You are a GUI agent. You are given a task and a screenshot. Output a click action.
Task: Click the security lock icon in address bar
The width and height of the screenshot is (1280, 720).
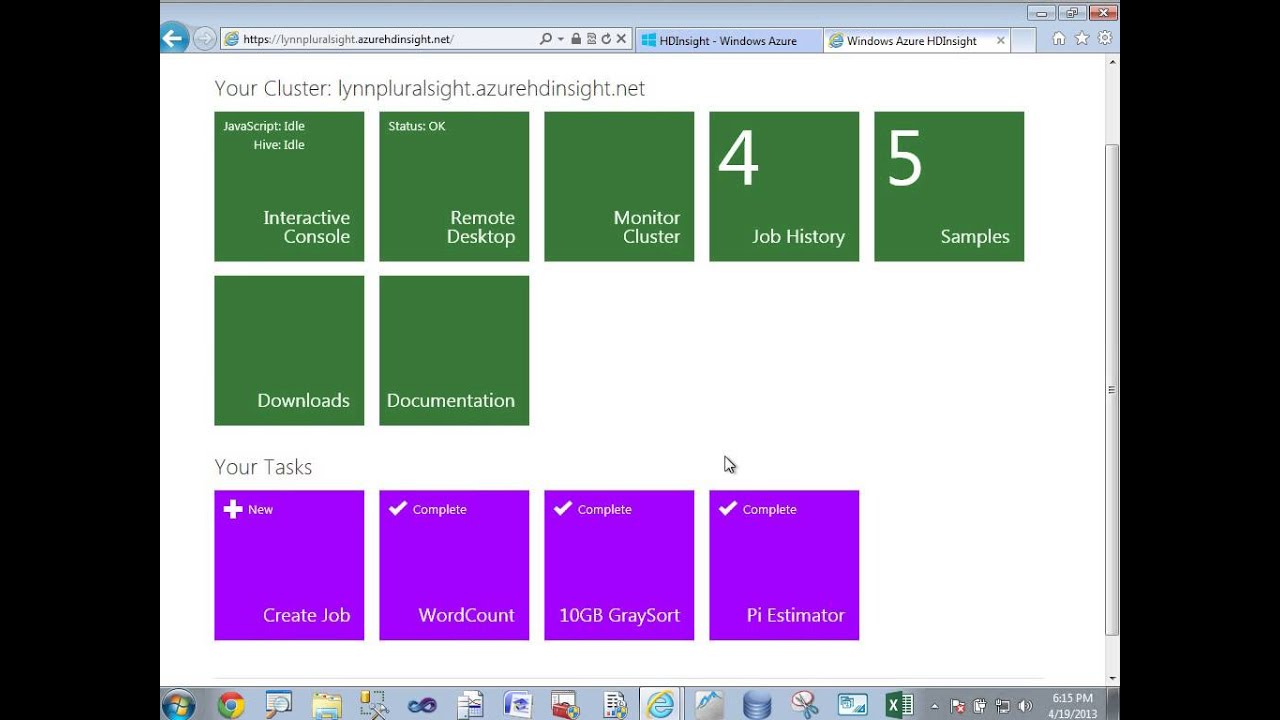point(576,39)
